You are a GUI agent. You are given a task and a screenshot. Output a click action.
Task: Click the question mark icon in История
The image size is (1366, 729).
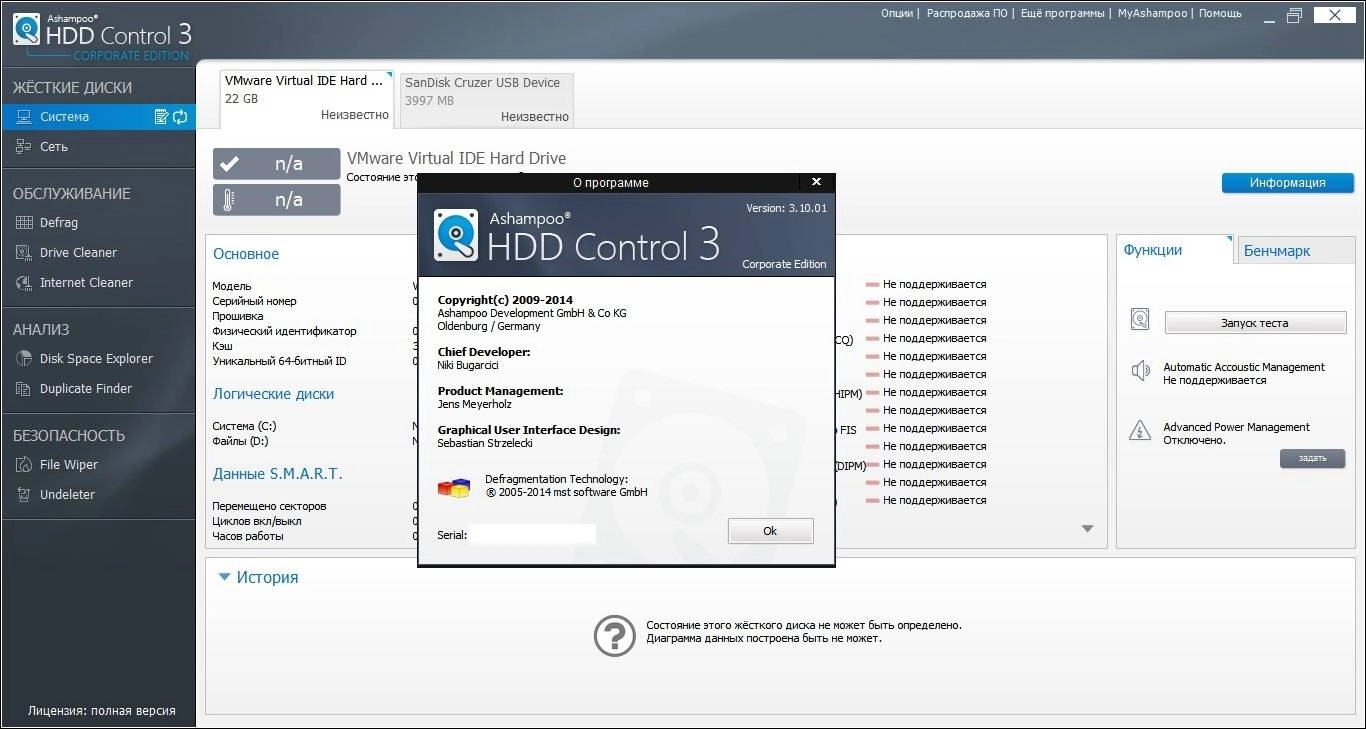[614, 635]
